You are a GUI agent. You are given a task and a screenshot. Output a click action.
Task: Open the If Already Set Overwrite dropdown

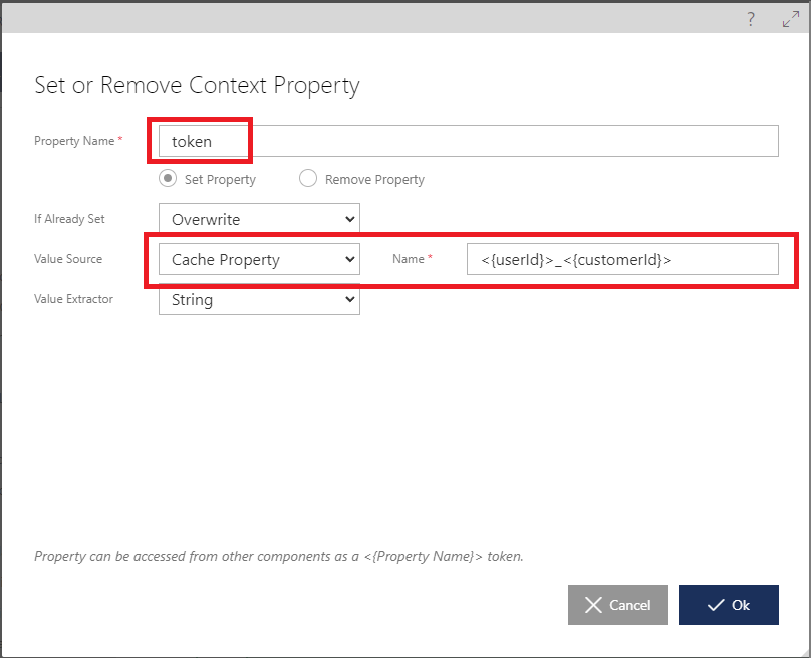point(259,219)
